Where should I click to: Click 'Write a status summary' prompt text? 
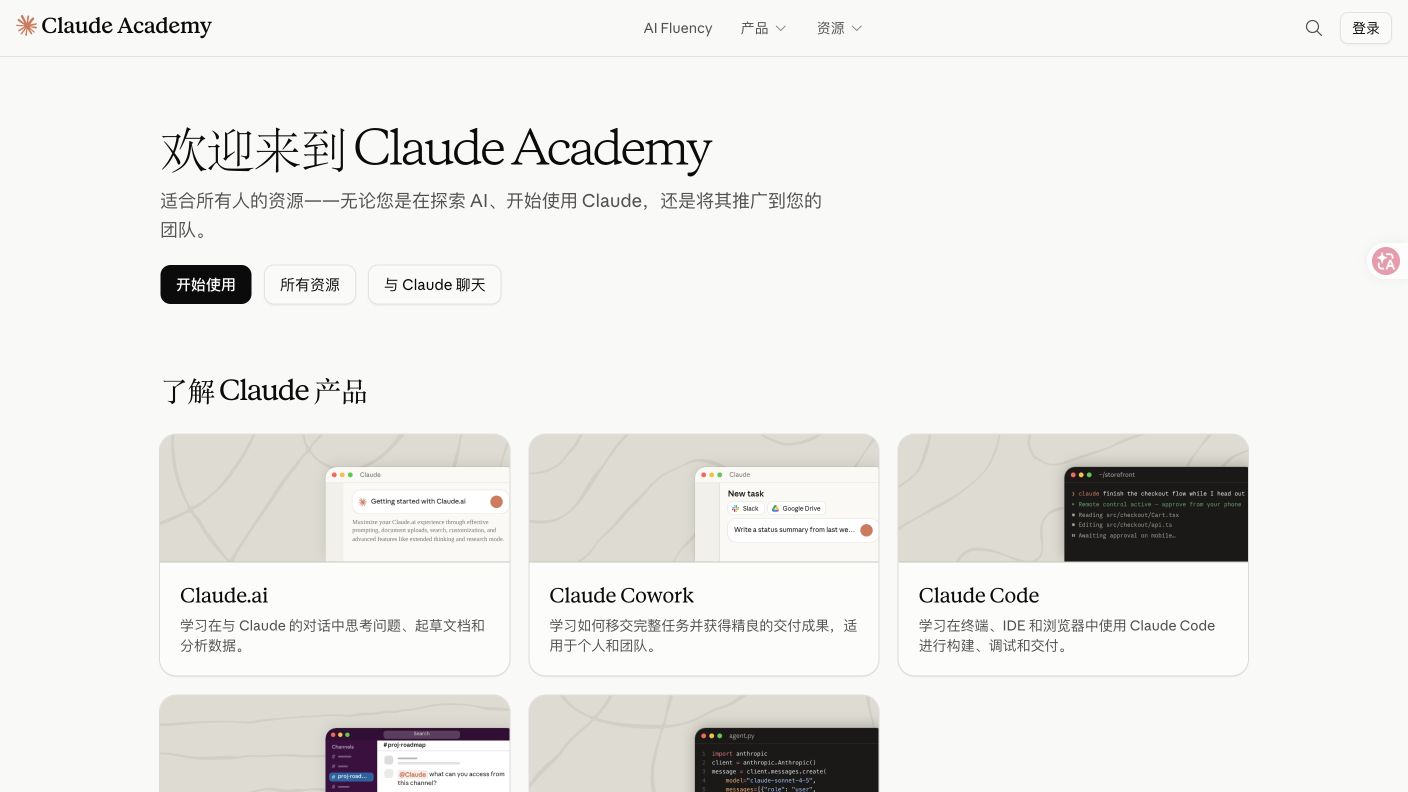pyautogui.click(x=794, y=530)
